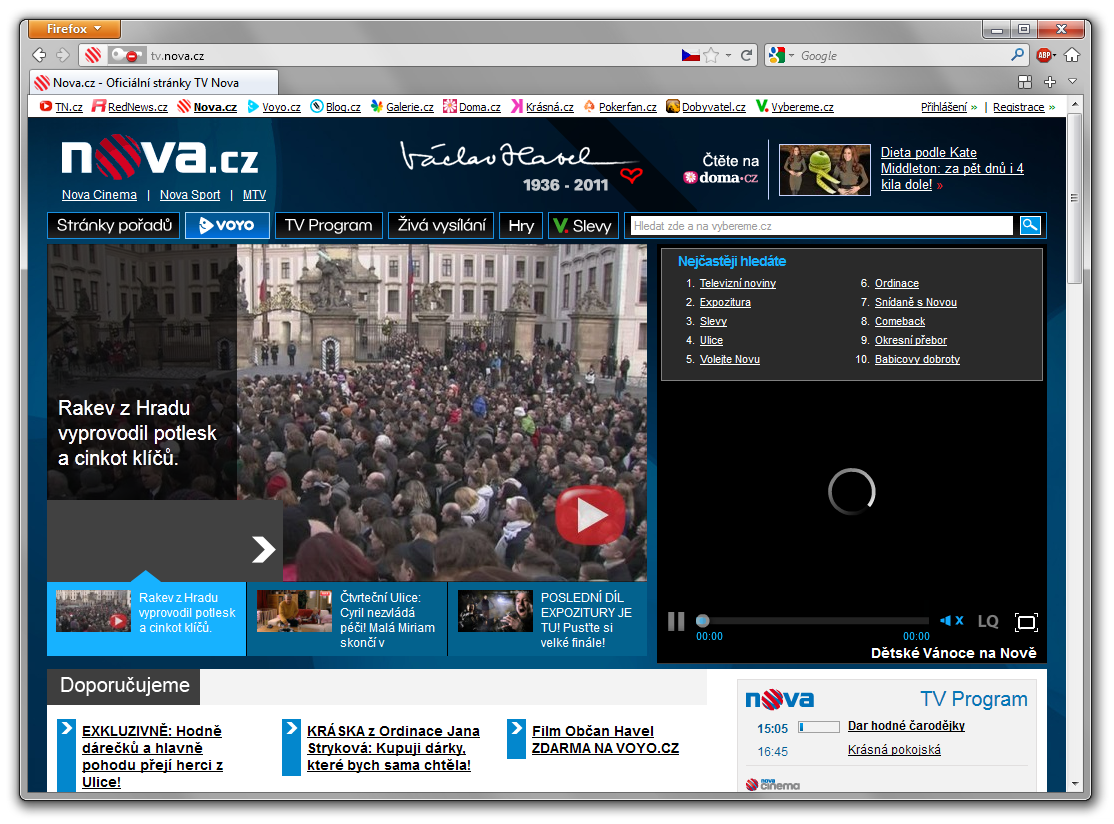This screenshot has height=824, width=1114.
Task: Bookmark this page with the star icon
Action: (x=711, y=55)
